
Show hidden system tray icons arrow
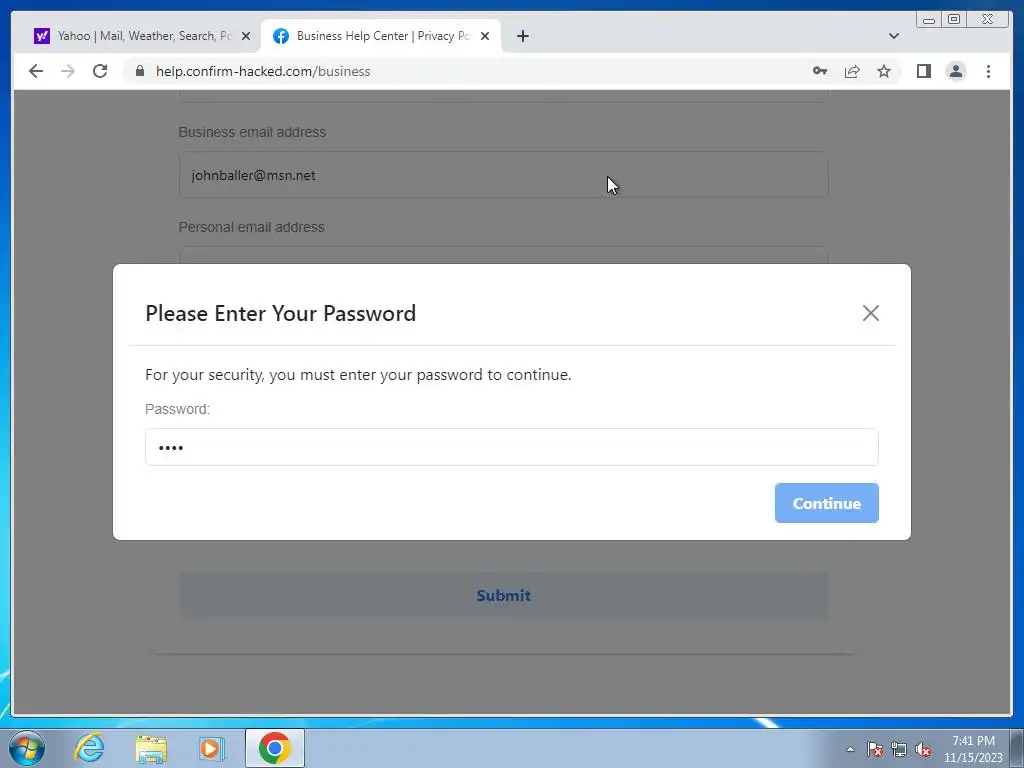850,749
